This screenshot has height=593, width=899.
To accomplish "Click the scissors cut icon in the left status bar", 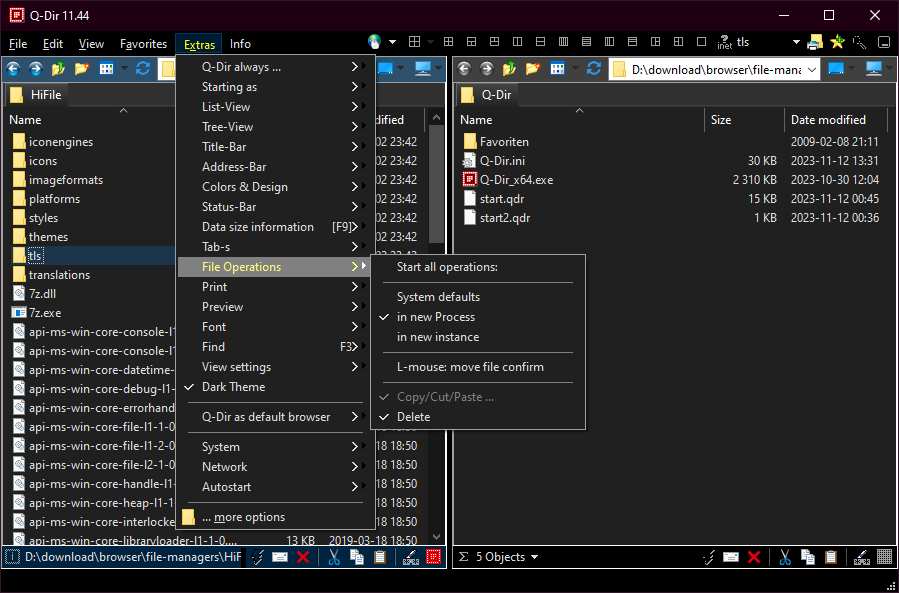I will (x=334, y=557).
